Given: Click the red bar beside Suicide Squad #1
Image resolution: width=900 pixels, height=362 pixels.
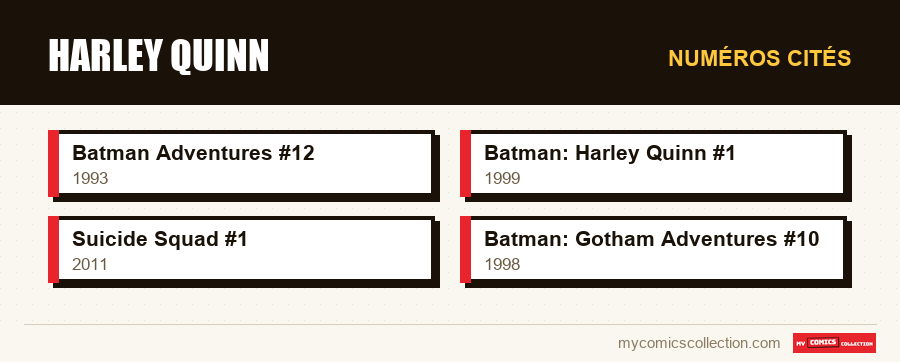Looking at the screenshot, I should 53,250.
